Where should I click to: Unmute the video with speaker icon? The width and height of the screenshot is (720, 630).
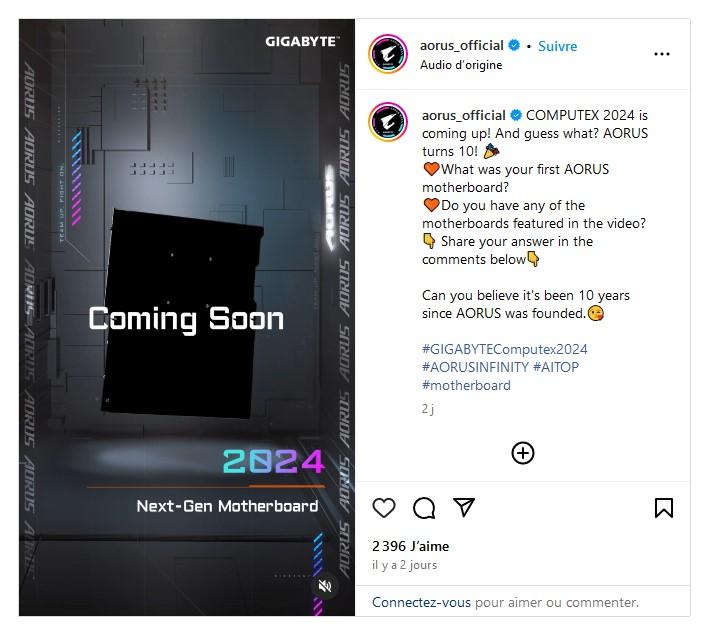325,586
